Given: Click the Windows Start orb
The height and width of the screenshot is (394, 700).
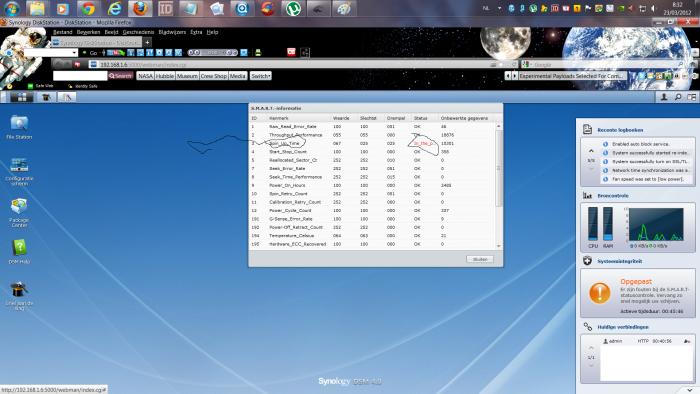Looking at the screenshot, I should tap(12, 8).
